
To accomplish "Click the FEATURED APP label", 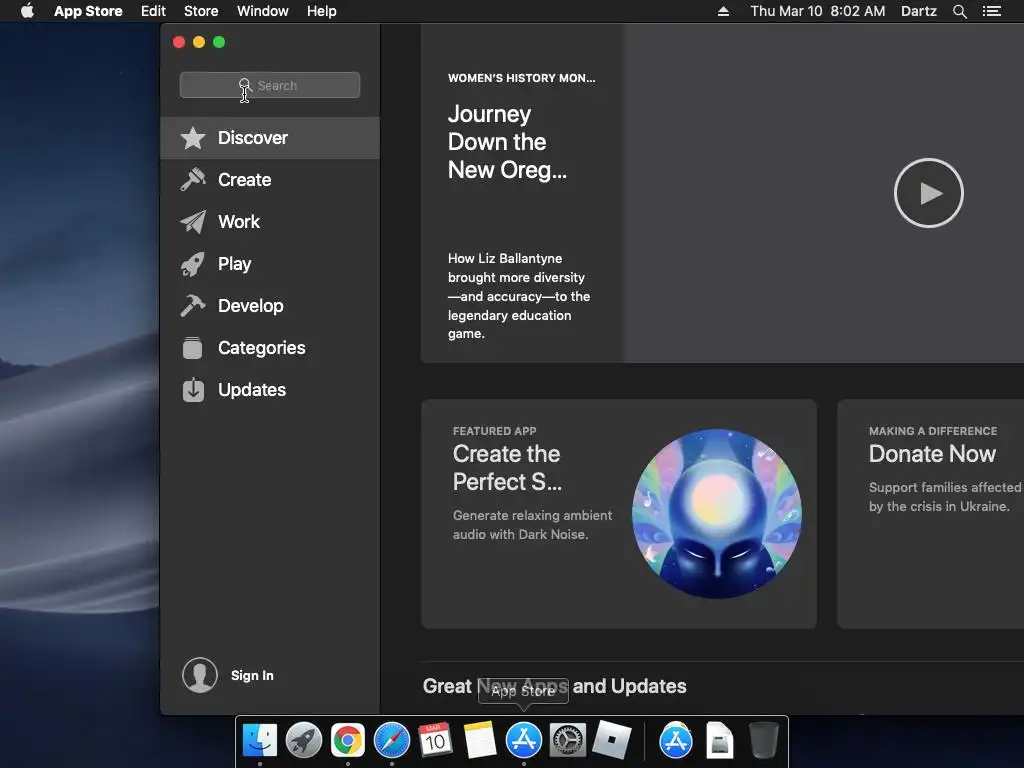I will [x=494, y=431].
